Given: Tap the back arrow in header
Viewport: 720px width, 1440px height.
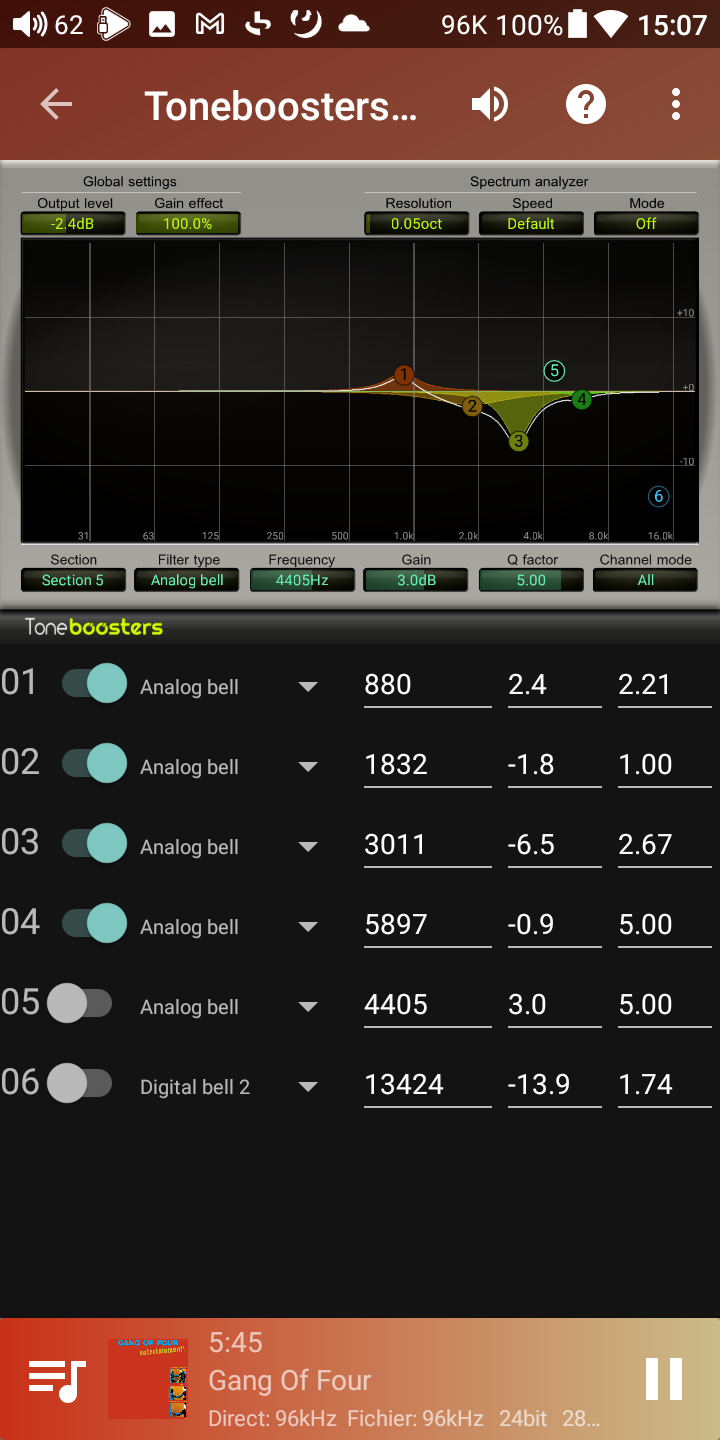Looking at the screenshot, I should click(x=56, y=104).
